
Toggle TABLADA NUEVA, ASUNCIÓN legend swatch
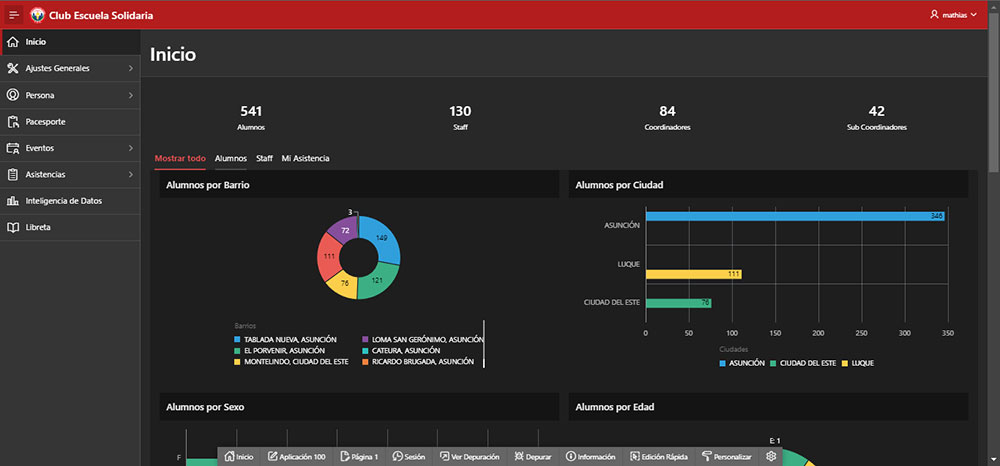tap(237, 340)
